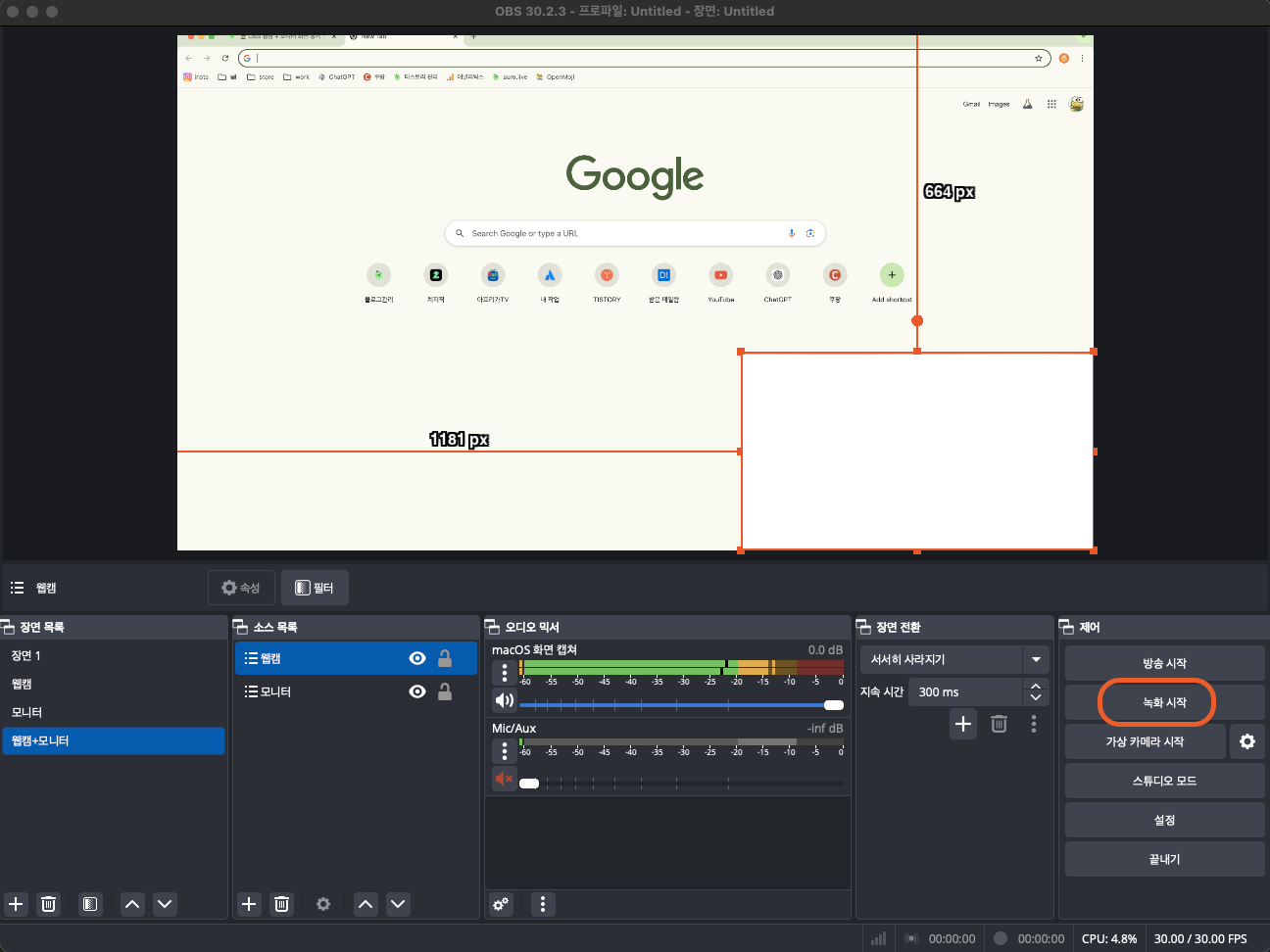Open transition properties three-dot menu

tap(1034, 724)
